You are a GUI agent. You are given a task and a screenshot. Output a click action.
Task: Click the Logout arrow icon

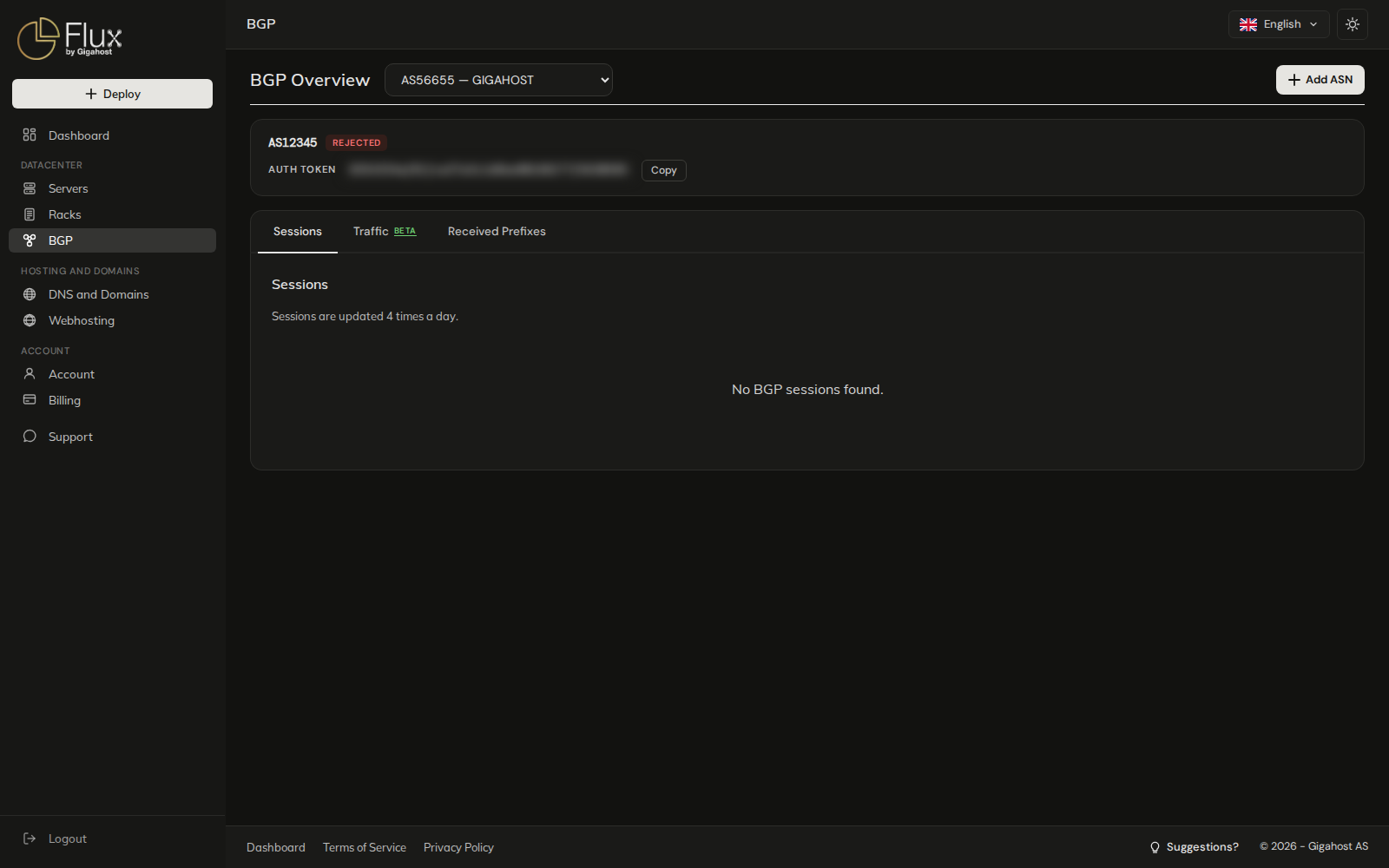(x=30, y=838)
